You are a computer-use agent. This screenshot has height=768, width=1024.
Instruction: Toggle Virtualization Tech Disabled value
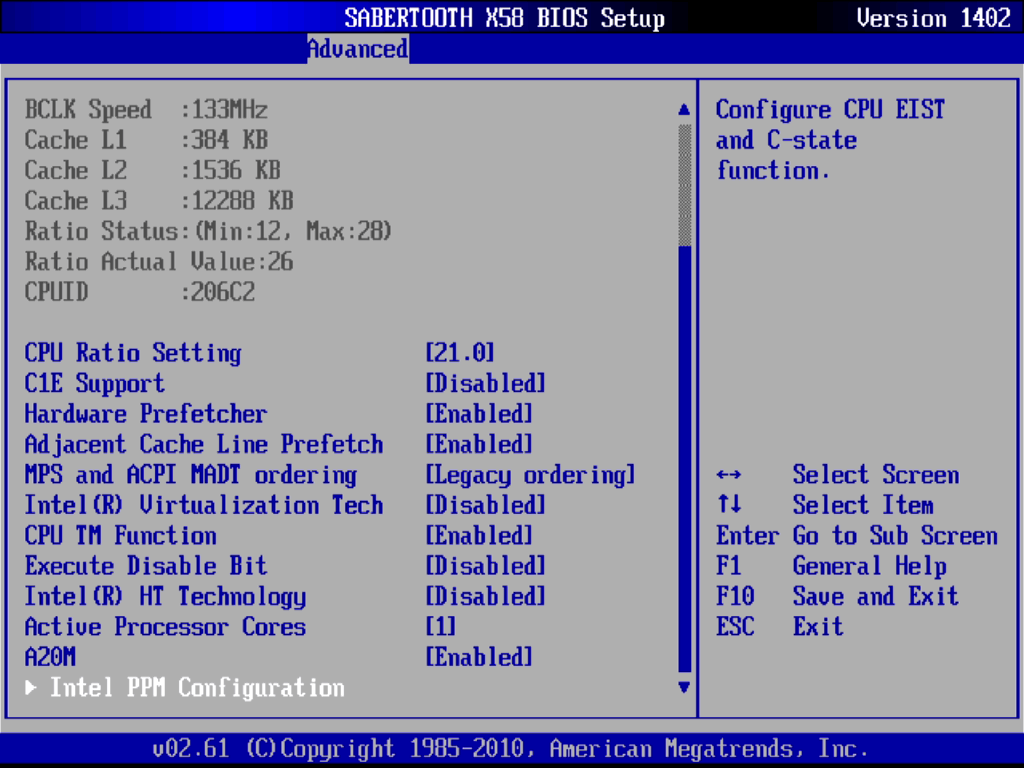coord(485,505)
